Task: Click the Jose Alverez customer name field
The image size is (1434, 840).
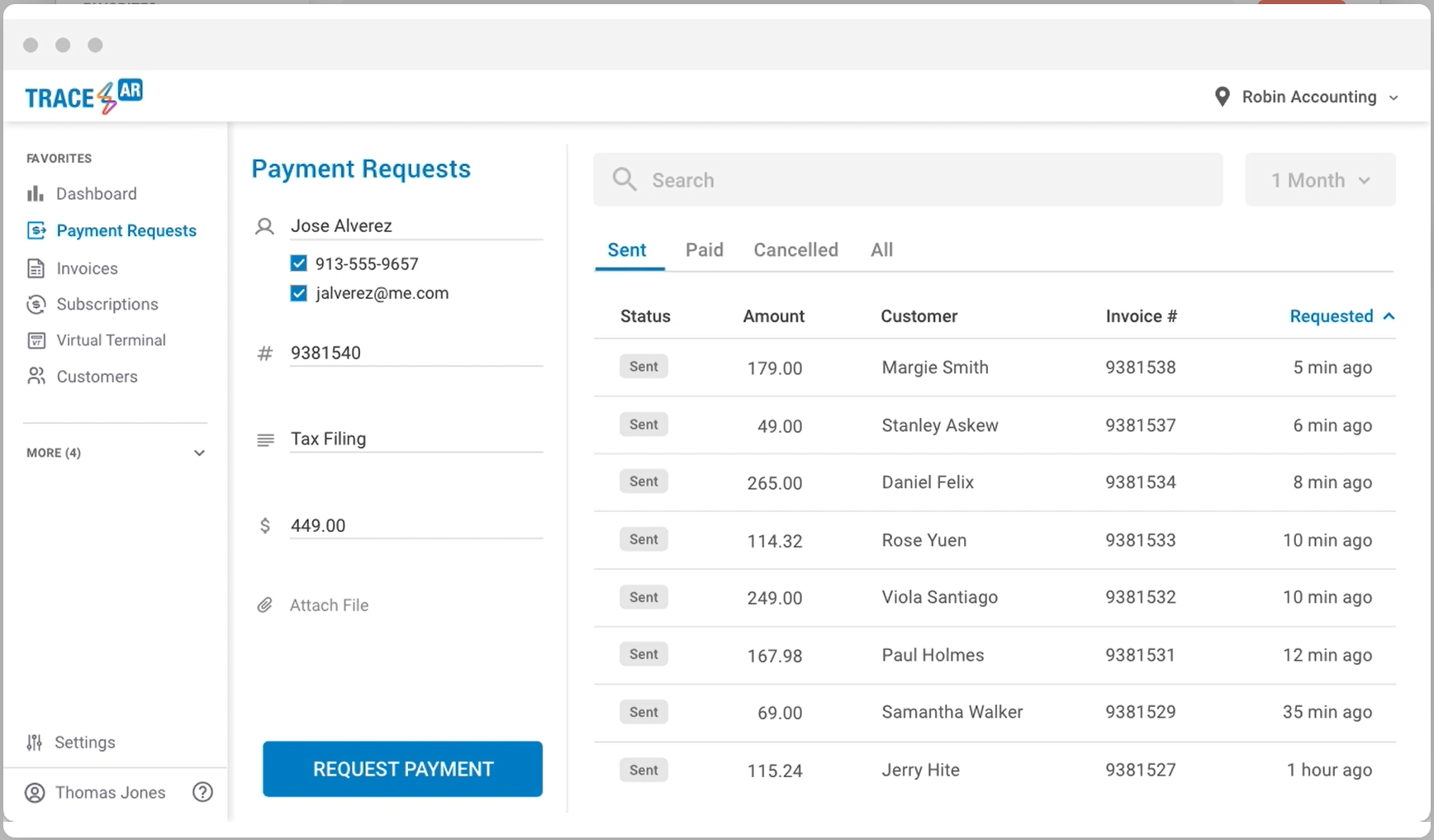Action: pos(416,225)
